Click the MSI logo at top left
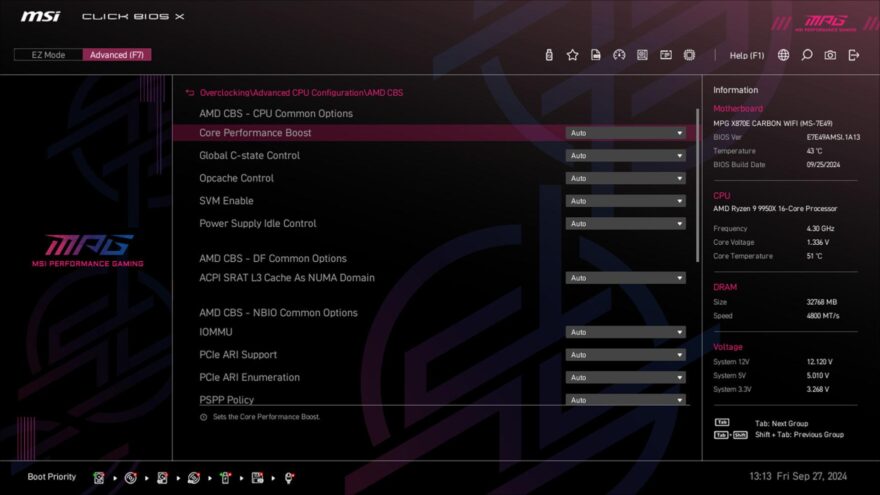Screen dimensions: 880x495 [x=40, y=16]
